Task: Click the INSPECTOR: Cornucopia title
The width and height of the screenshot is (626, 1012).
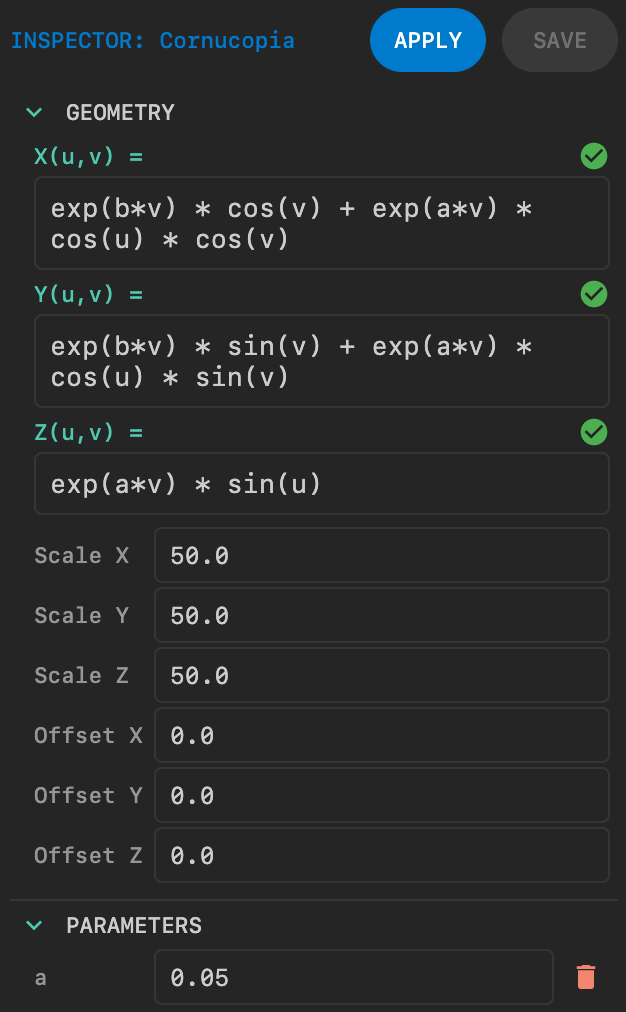Action: point(152,41)
